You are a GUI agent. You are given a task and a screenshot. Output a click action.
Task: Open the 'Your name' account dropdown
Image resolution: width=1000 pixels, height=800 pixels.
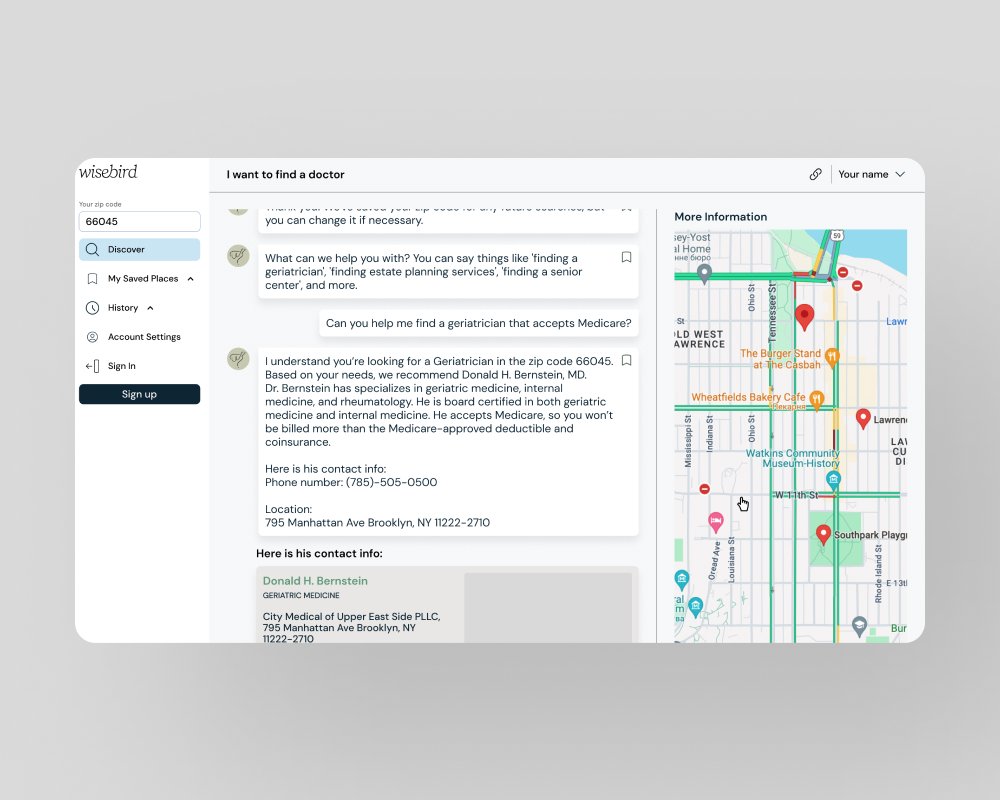click(x=871, y=174)
